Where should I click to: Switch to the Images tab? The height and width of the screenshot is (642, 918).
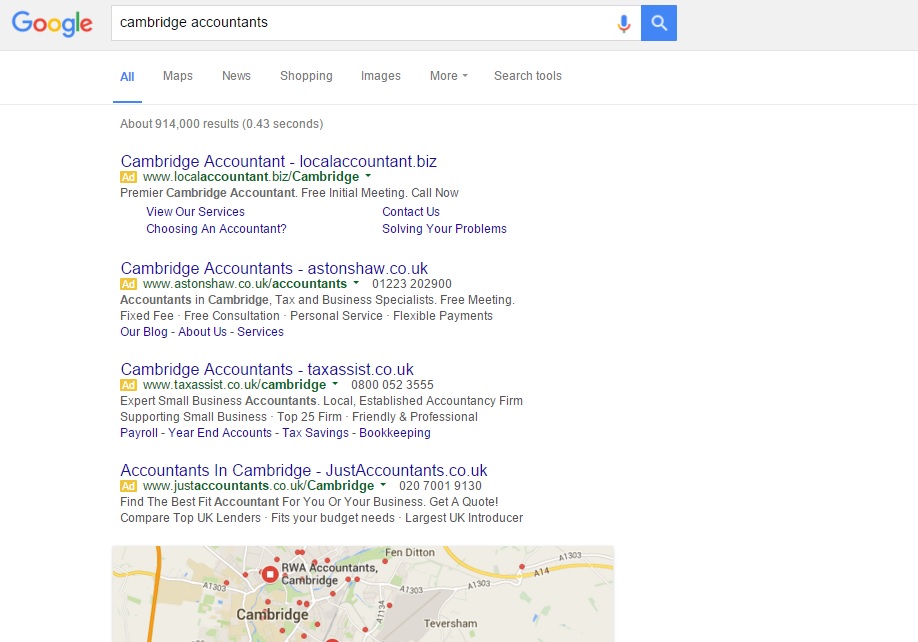pyautogui.click(x=381, y=76)
